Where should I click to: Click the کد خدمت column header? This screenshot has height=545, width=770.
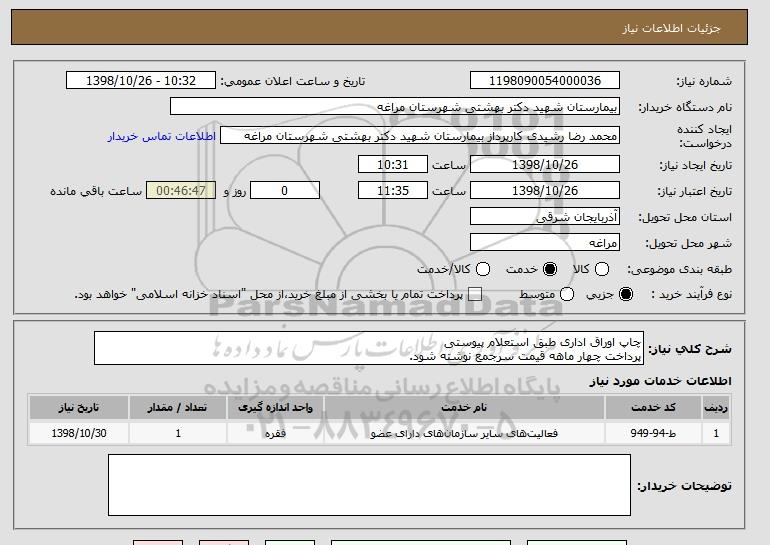(654, 408)
